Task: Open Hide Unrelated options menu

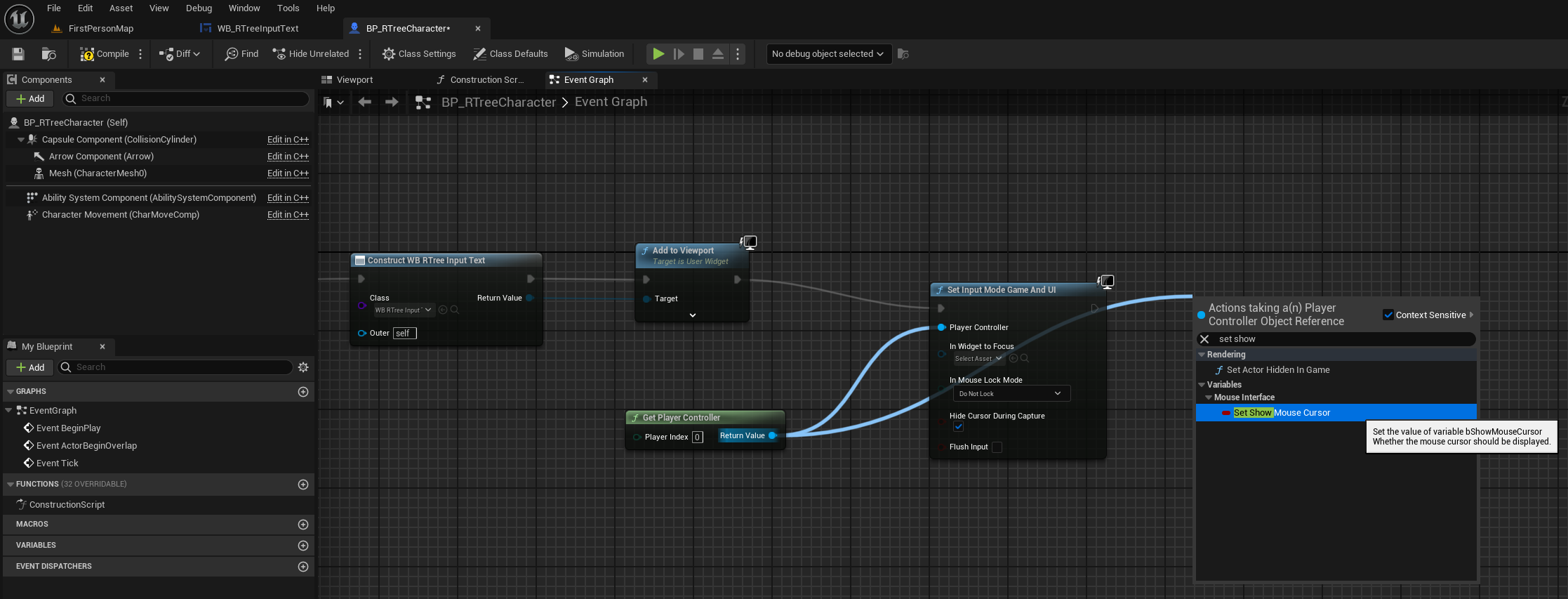Action: point(360,54)
